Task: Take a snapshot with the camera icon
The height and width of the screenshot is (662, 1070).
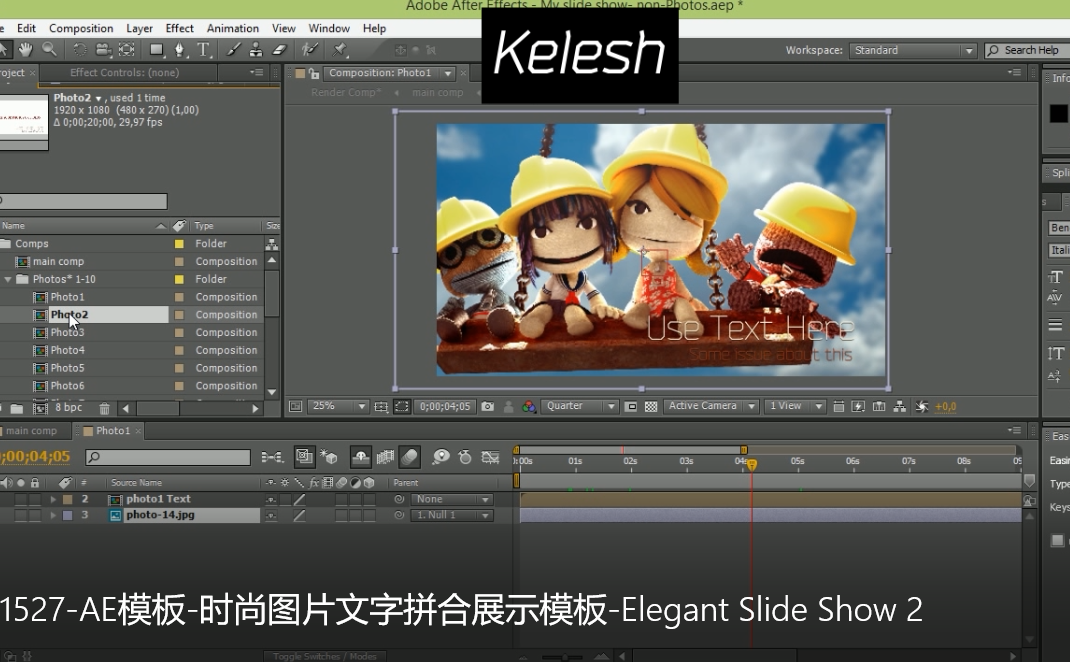Action: pyautogui.click(x=487, y=406)
